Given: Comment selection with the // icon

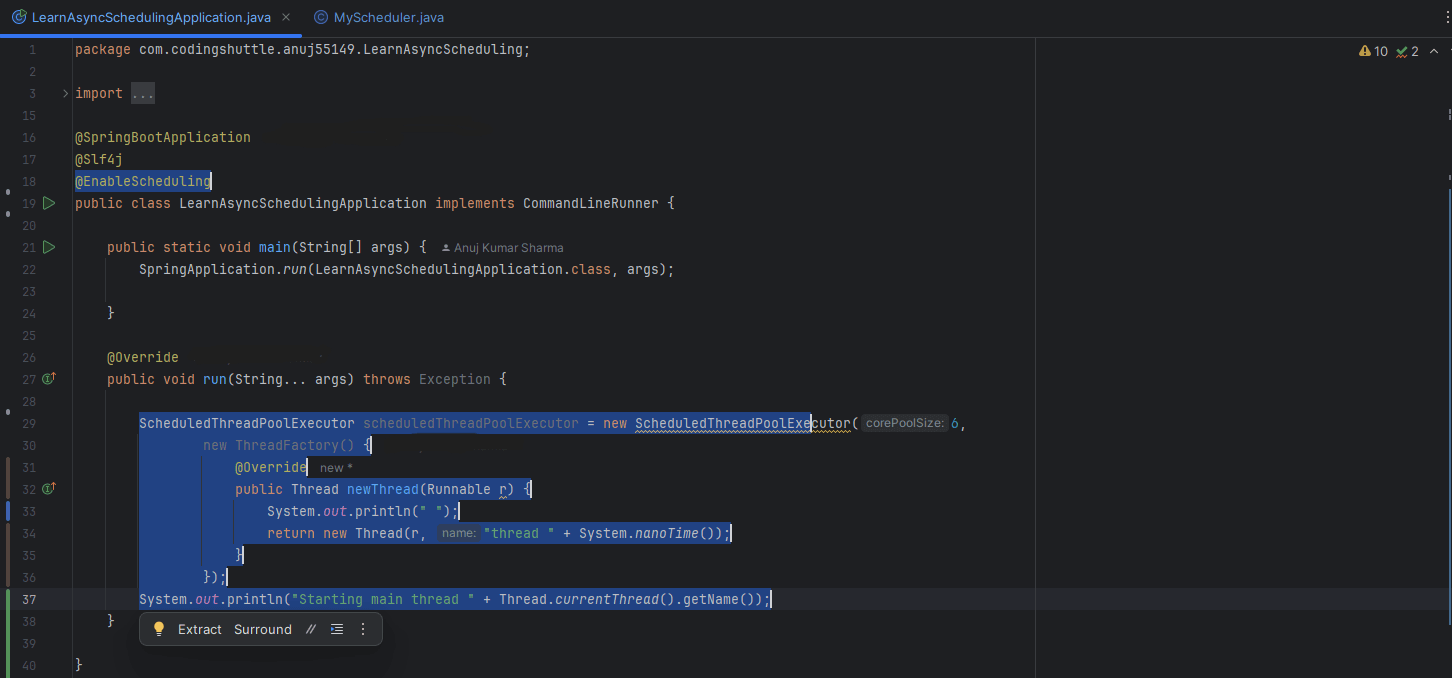Looking at the screenshot, I should [x=311, y=629].
